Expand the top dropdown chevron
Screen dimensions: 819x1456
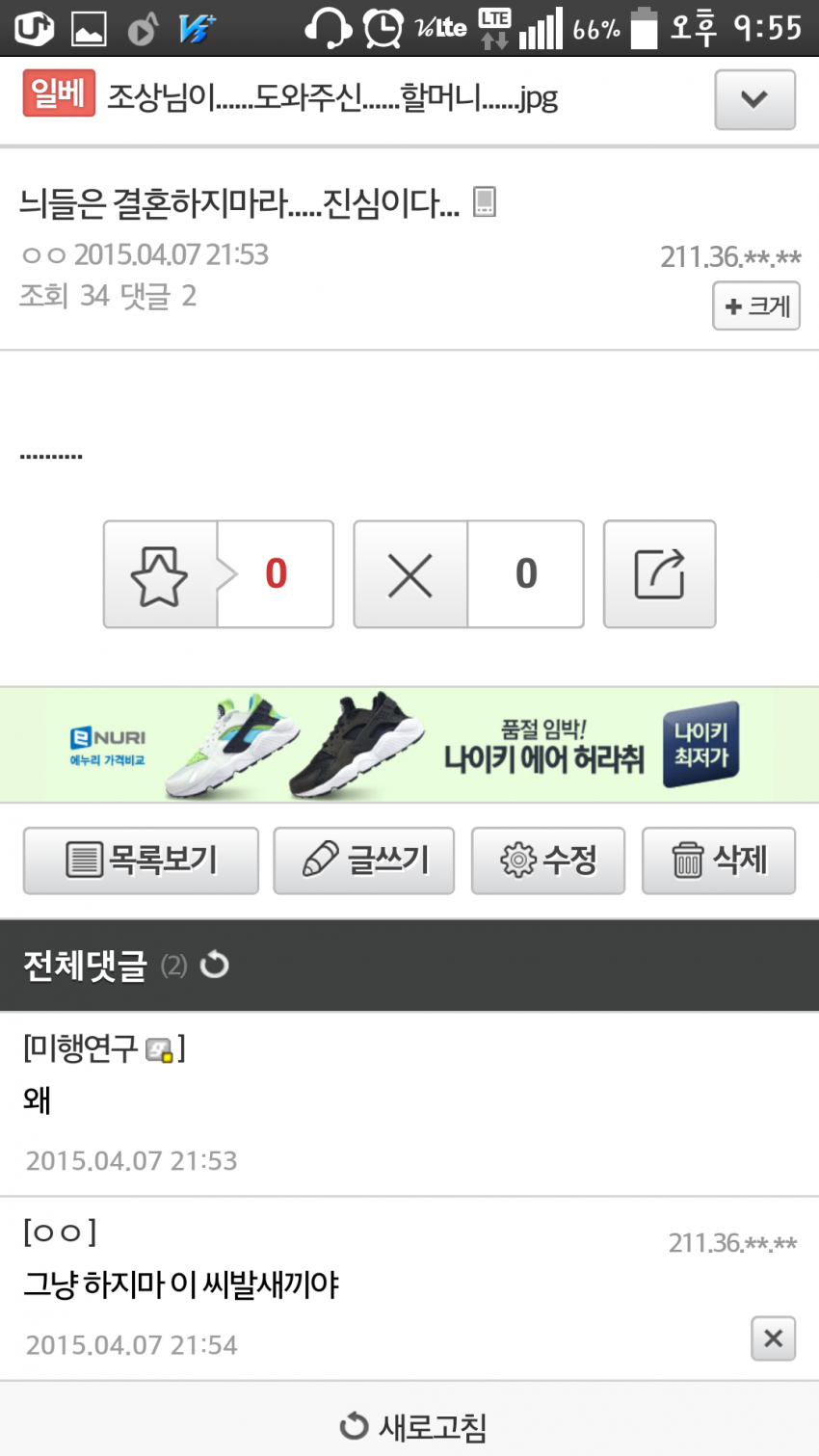[x=754, y=99]
